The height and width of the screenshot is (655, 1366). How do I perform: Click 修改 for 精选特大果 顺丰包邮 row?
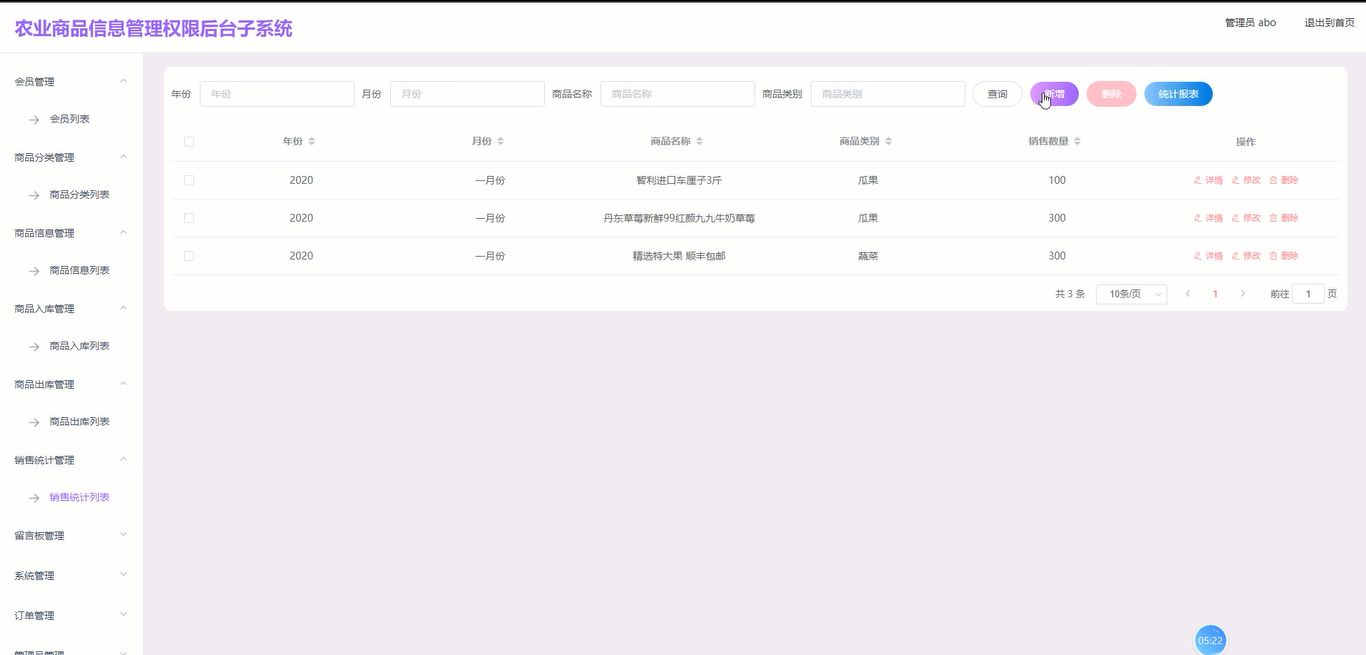point(1246,256)
